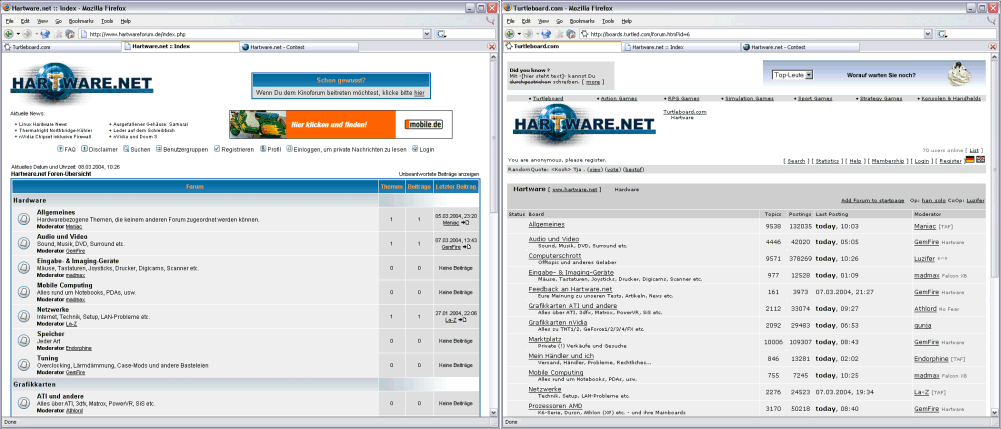Viewport: 1001px width, 429px height.
Task: Click mobile.de banner advertisement
Action: 341,124
